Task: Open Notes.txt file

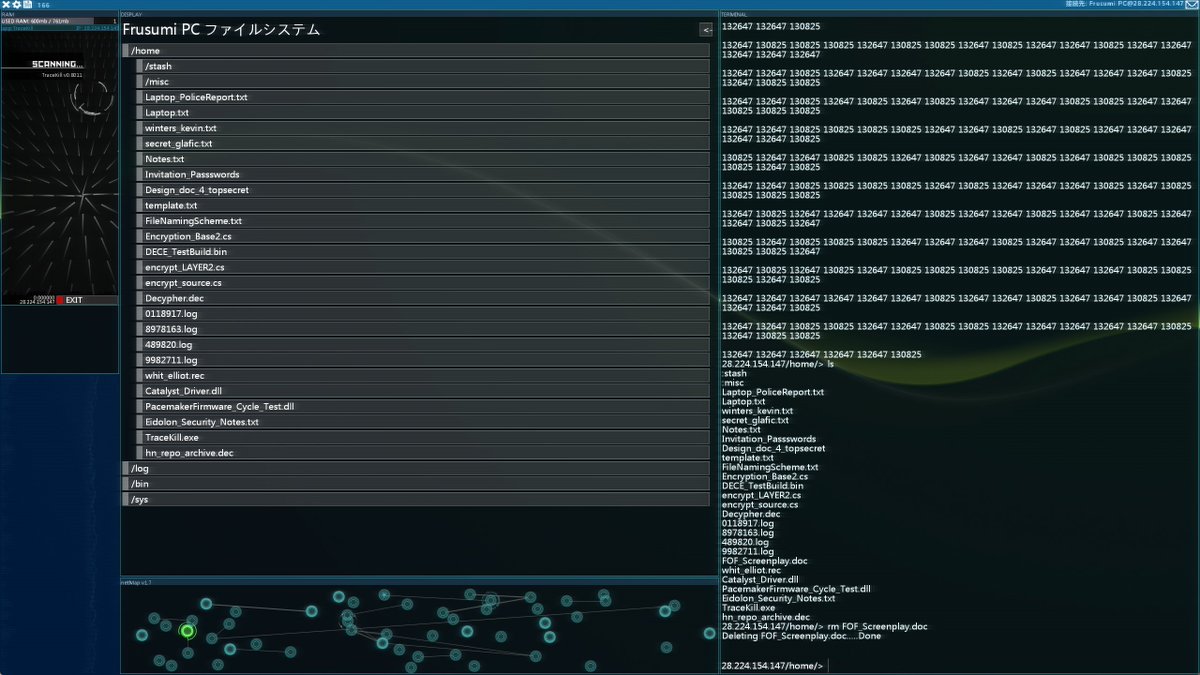Action: coord(423,159)
